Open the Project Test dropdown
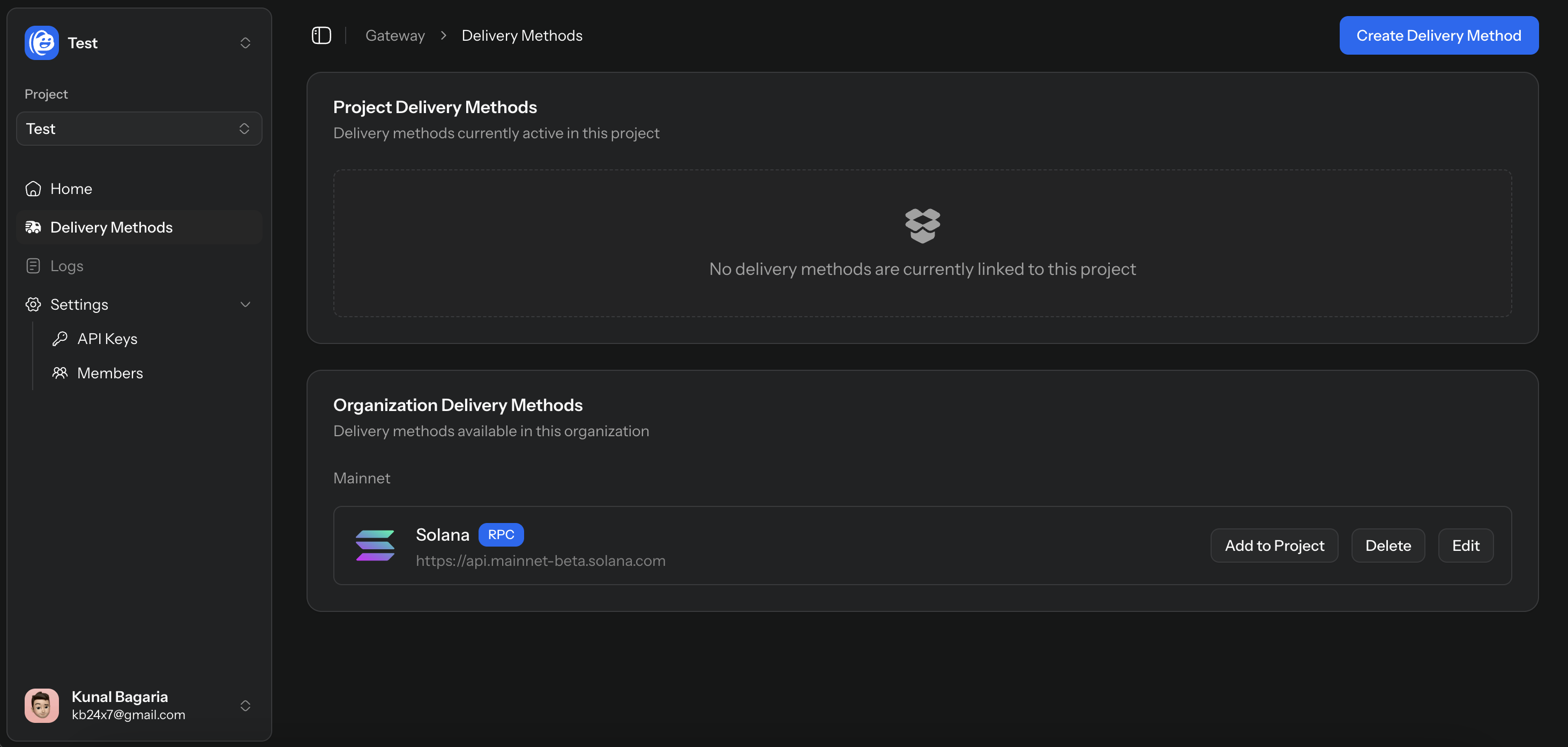The height and width of the screenshot is (747, 1568). [139, 129]
